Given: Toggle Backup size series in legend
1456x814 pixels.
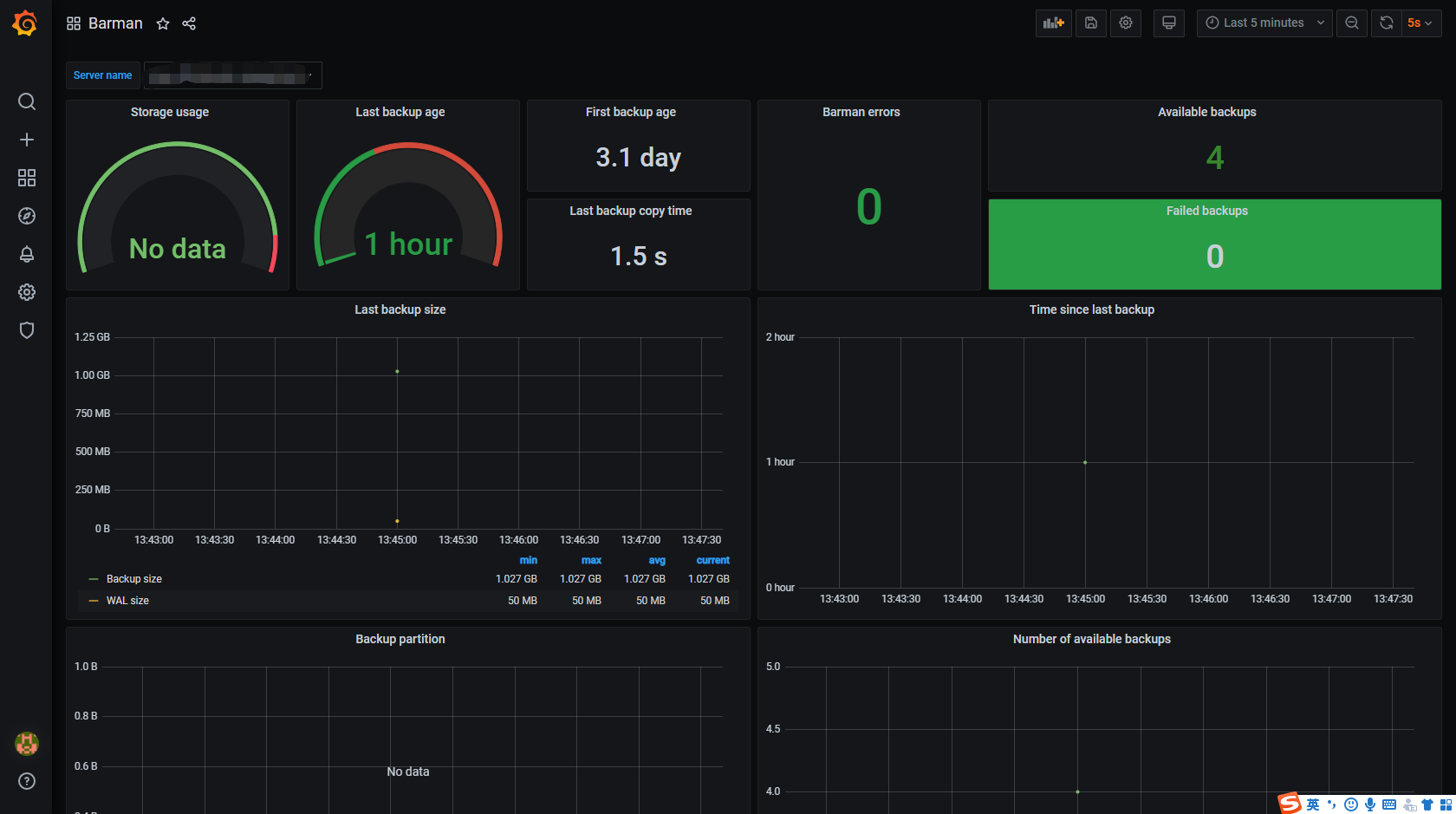Looking at the screenshot, I should (133, 579).
